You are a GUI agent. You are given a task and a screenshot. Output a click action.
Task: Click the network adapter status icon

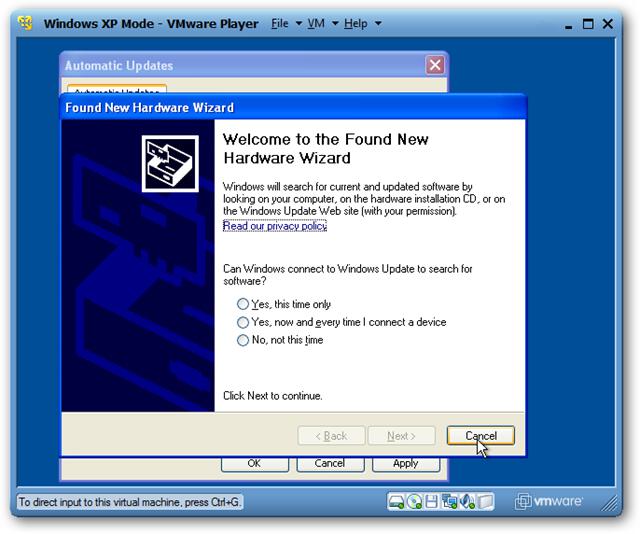[449, 501]
